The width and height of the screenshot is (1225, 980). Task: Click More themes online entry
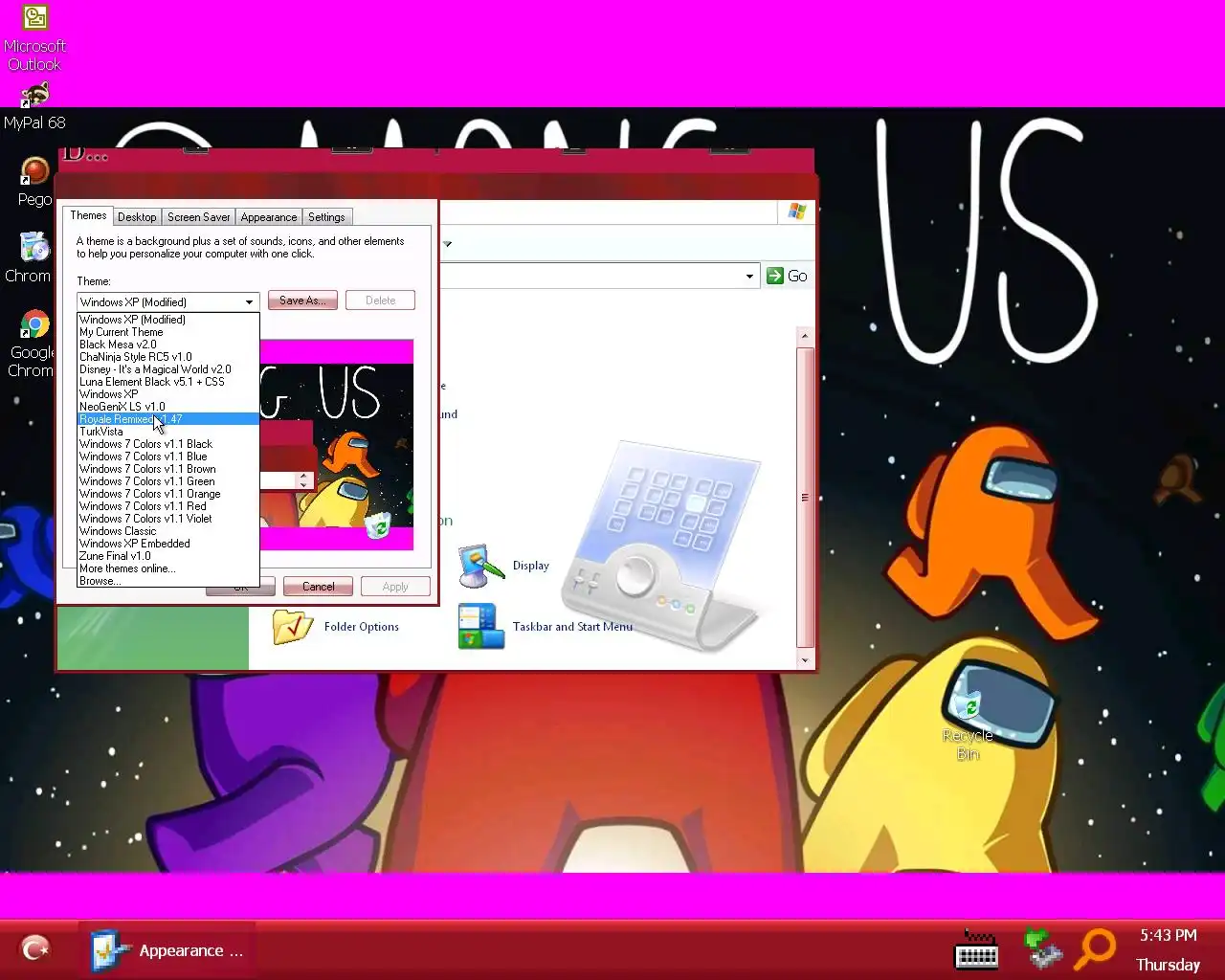[167, 568]
